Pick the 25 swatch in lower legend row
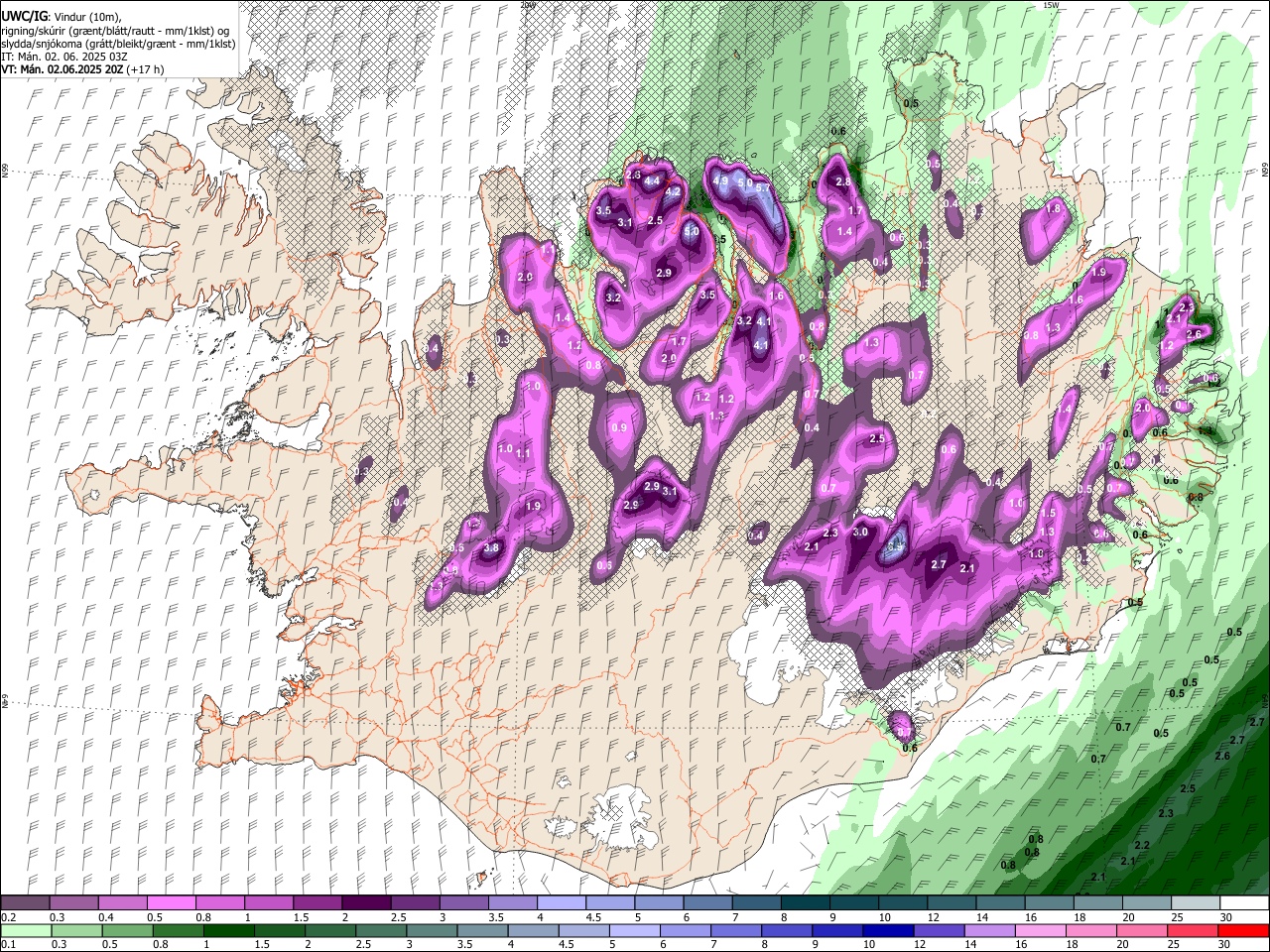This screenshot has width=1270, height=952. coord(1192,930)
